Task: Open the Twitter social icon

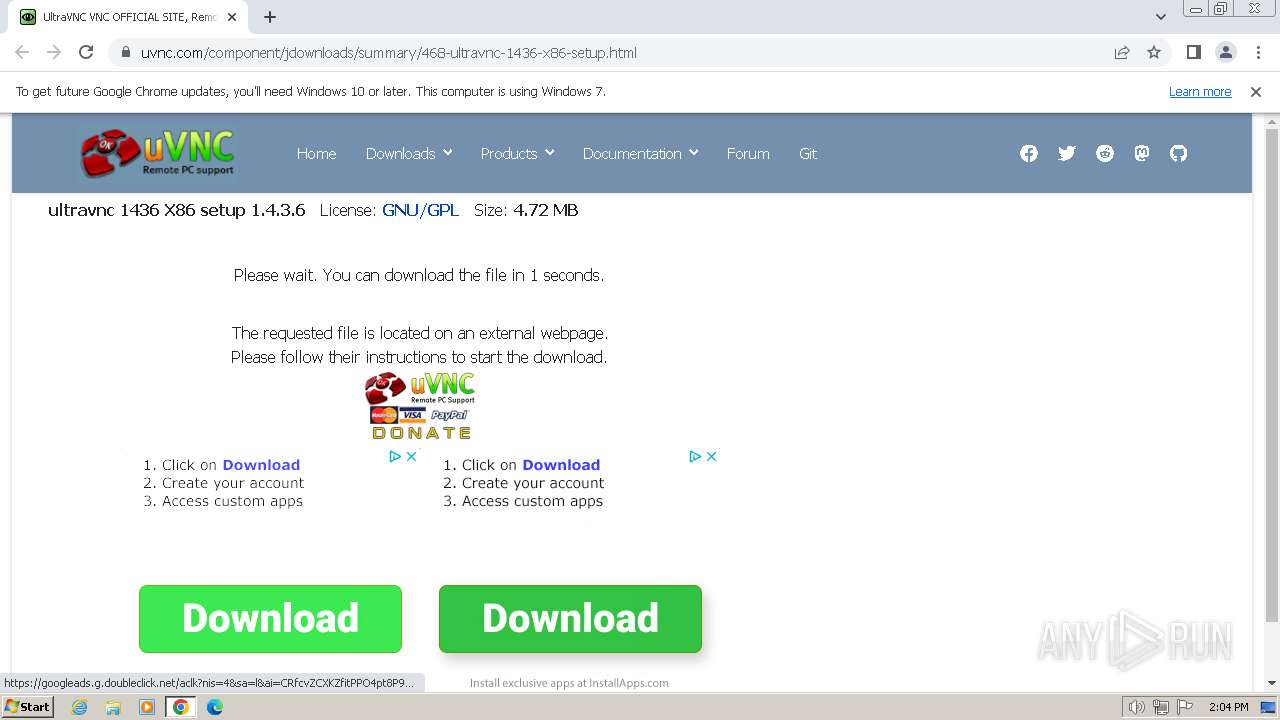Action: tap(1067, 153)
